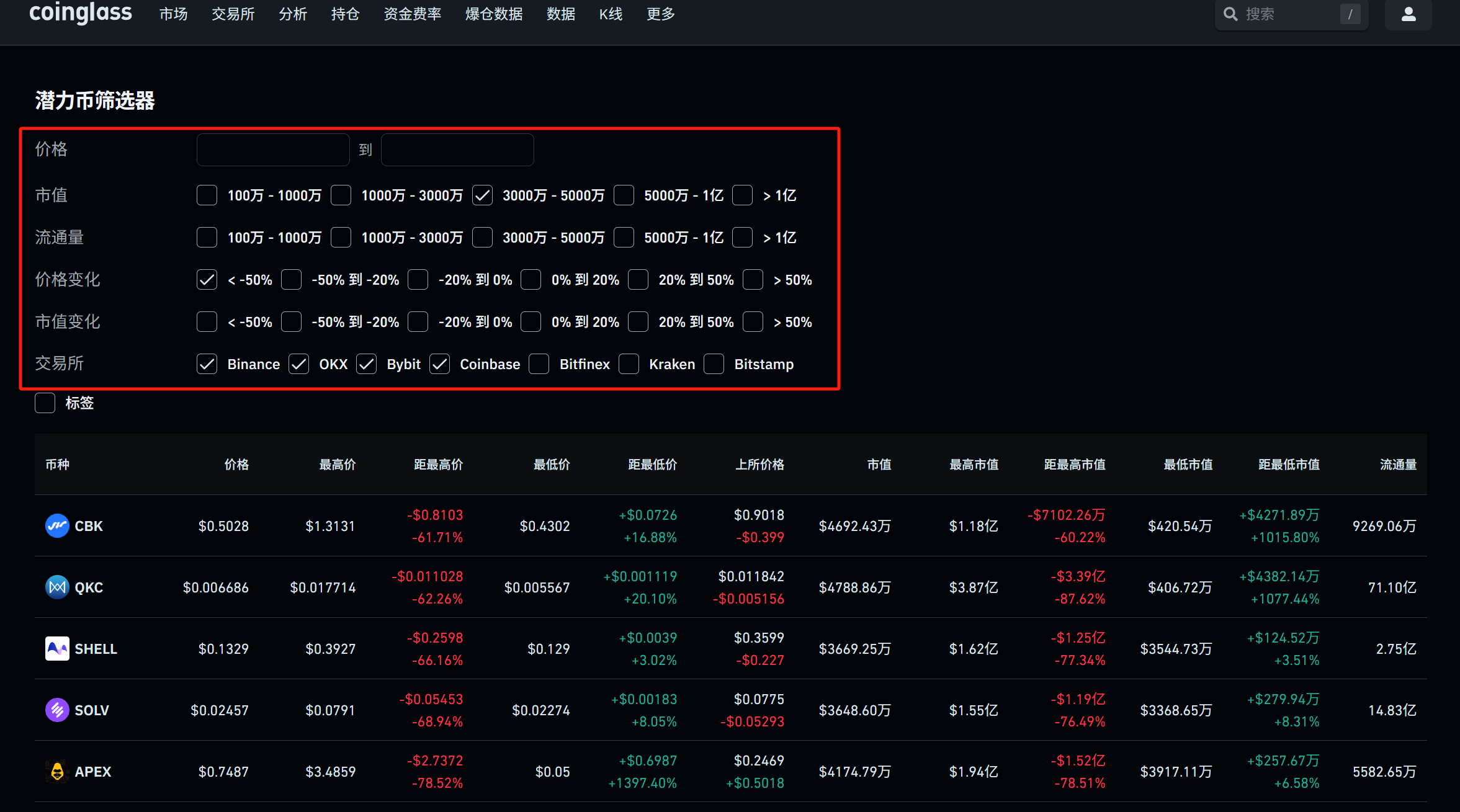Image resolution: width=1460 pixels, height=812 pixels.
Task: Go to 资金费率 in navigation
Action: click(412, 14)
